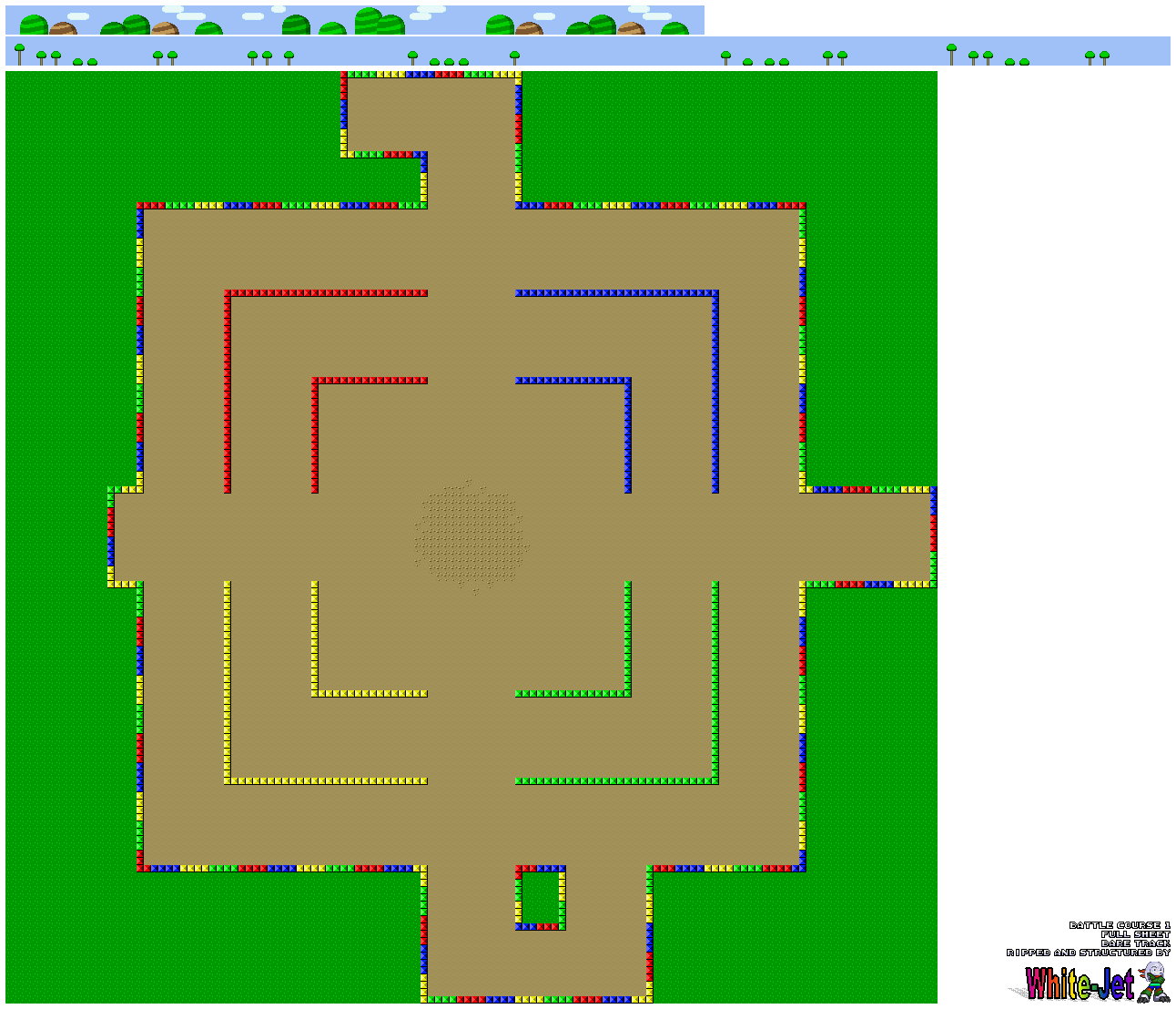Click the small walled grass square near the bottom of the track
This screenshot has height=1009, width=1176.
(541, 898)
